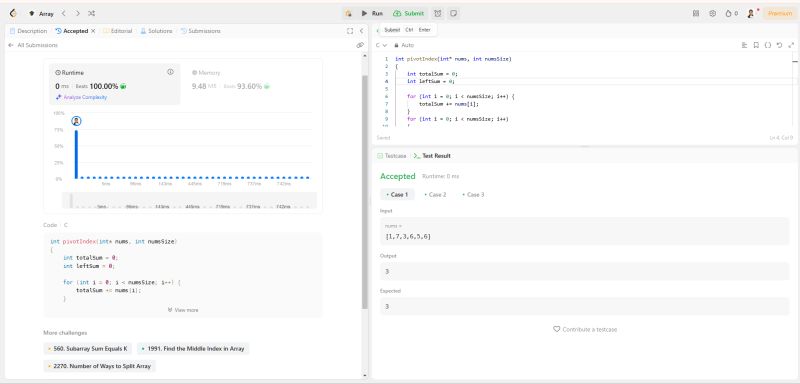The width and height of the screenshot is (800, 384).
Task: Select the Case 2 test case
Action: click(x=435, y=195)
